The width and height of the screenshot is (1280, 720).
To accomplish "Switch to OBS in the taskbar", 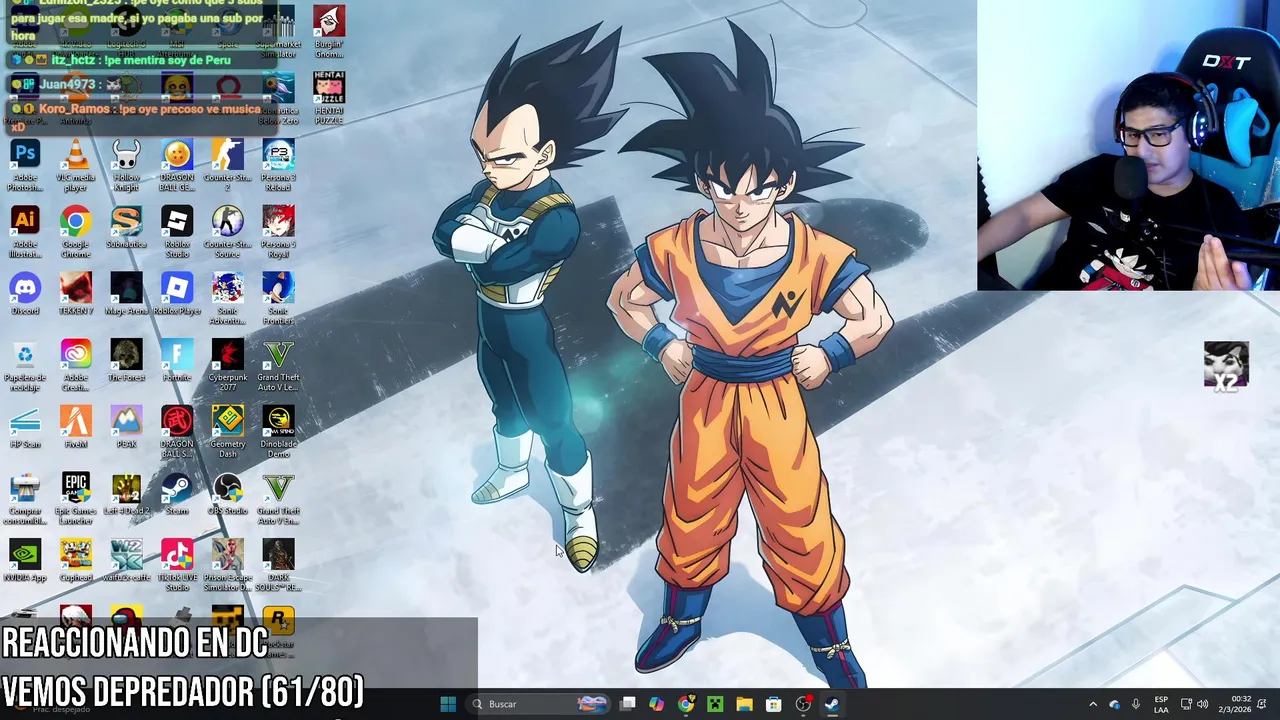I will point(803,704).
